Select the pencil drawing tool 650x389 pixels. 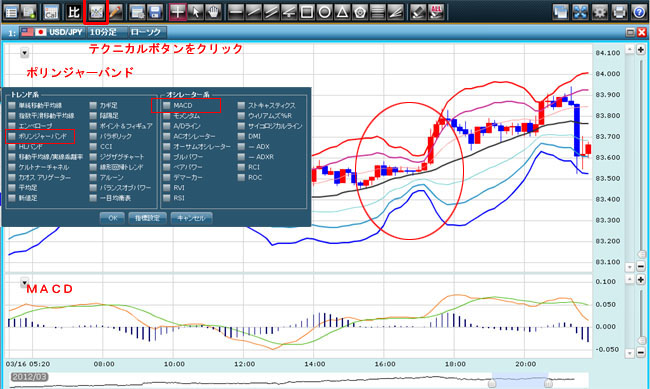click(x=115, y=12)
